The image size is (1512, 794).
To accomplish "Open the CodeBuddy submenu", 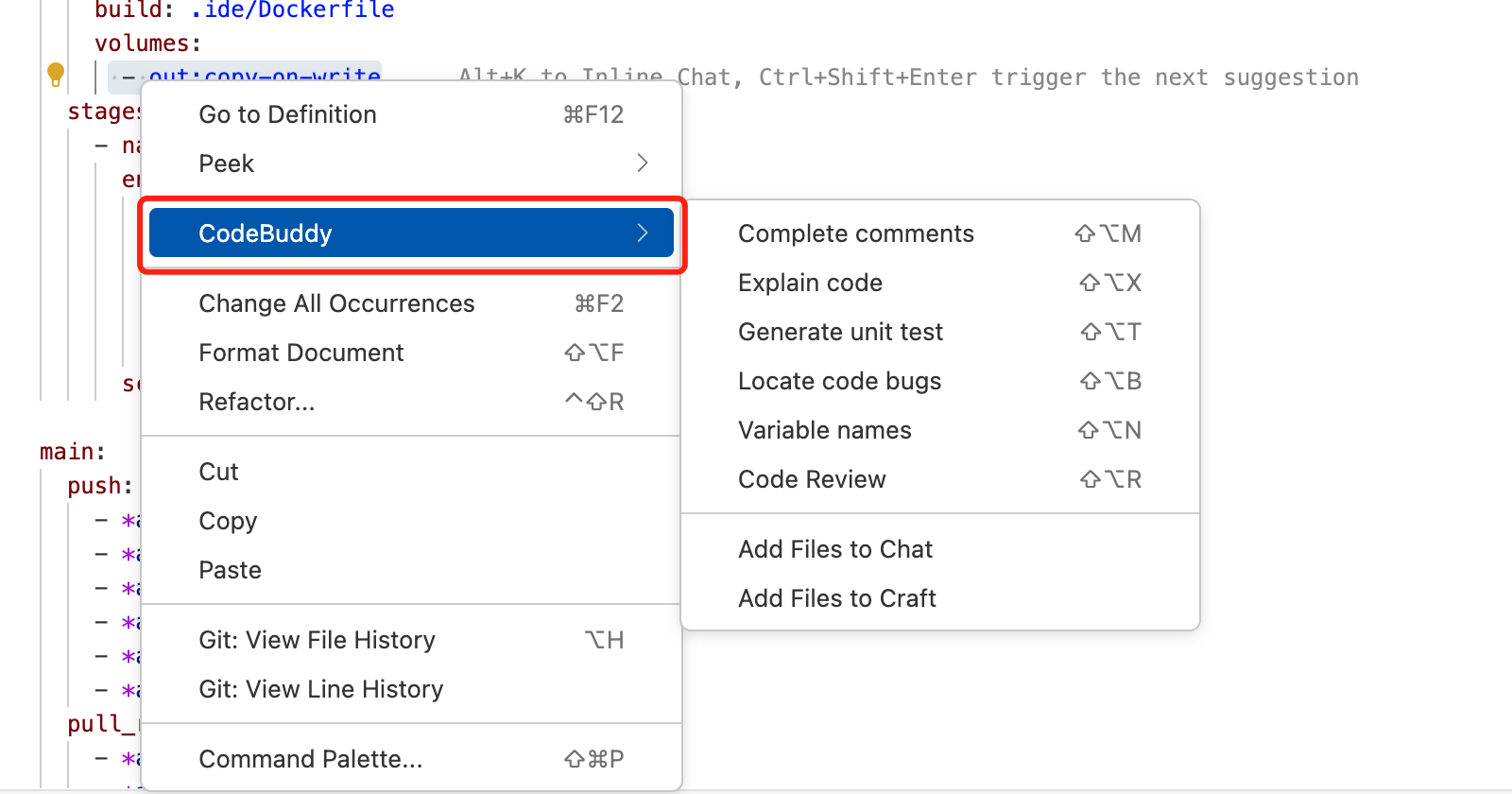I will click(411, 233).
